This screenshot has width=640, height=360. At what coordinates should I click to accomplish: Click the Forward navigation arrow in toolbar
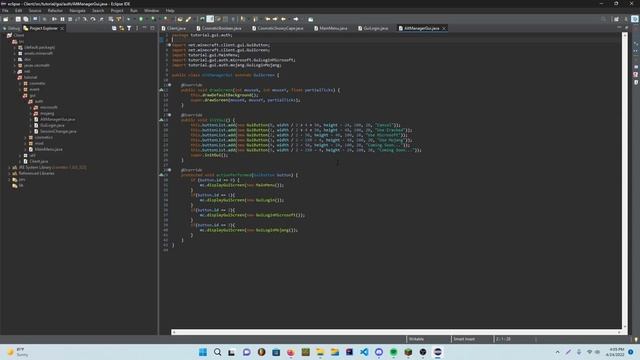(296, 19)
